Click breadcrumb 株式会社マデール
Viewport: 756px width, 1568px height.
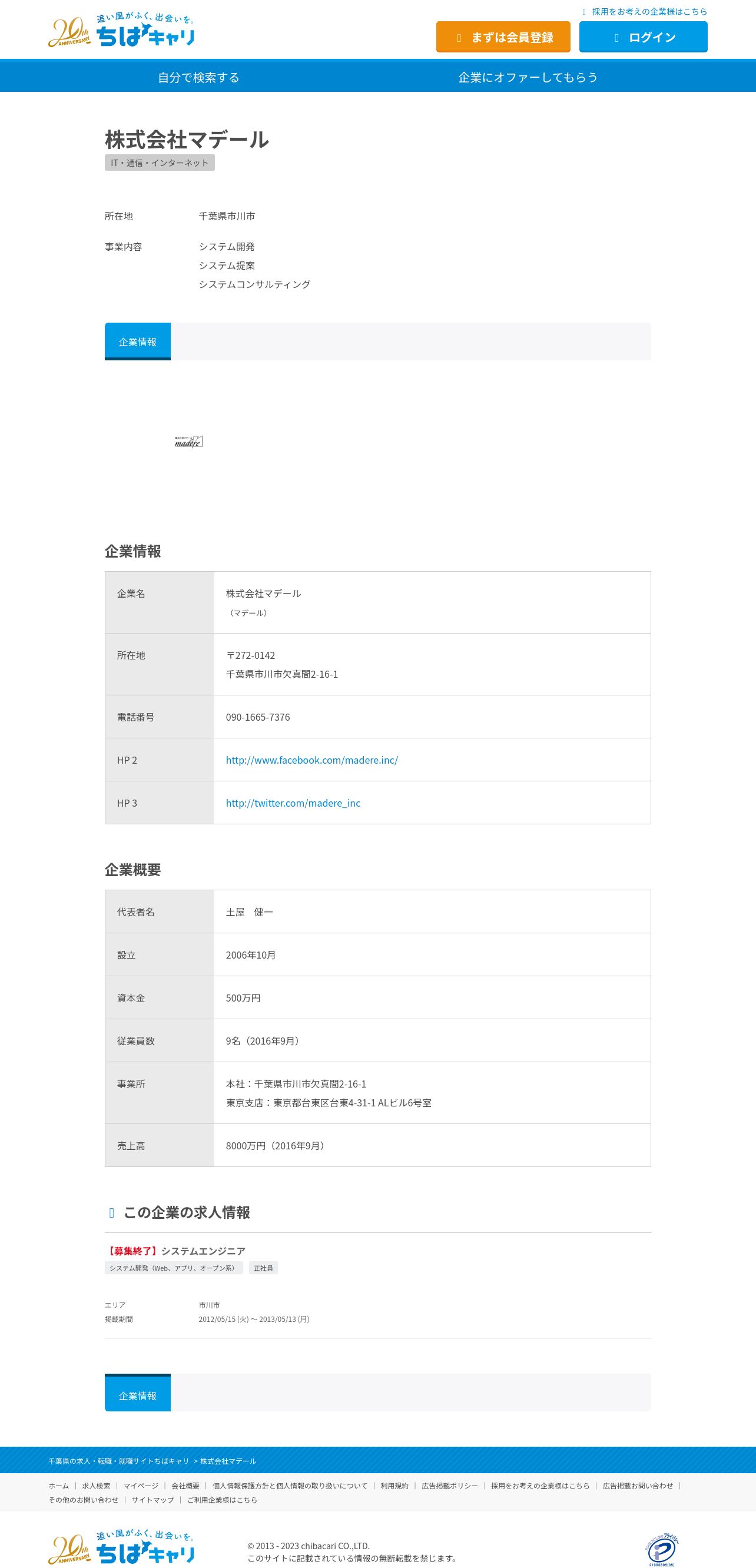point(228,1461)
